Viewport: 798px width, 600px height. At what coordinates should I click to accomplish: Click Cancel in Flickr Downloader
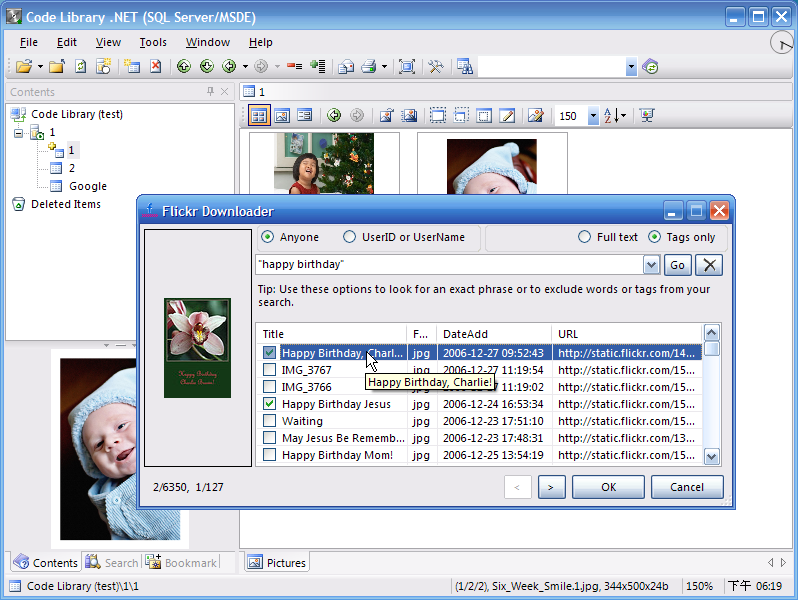coord(687,487)
